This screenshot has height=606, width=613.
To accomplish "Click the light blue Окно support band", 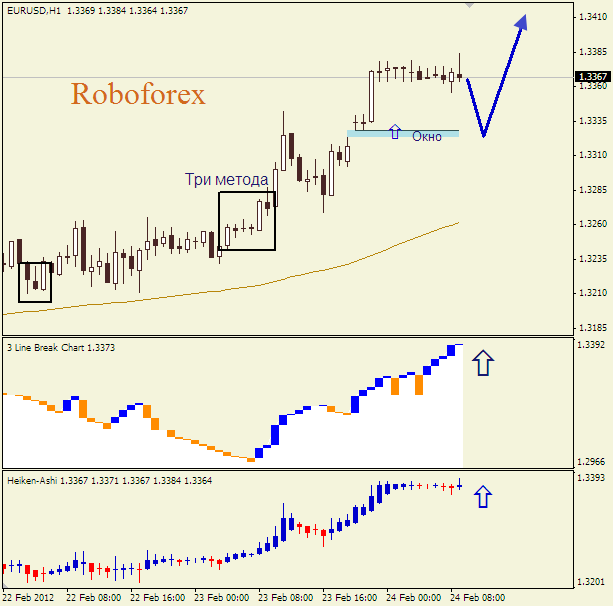I will click(x=370, y=133).
